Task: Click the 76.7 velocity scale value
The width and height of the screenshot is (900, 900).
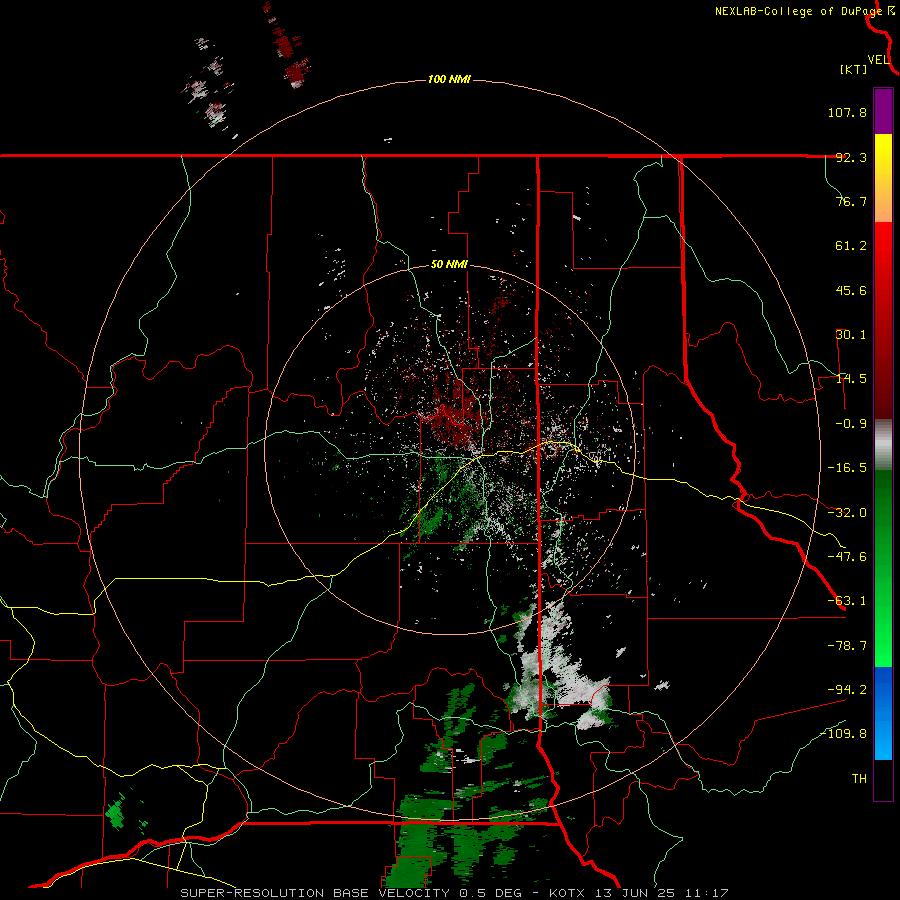Action: point(851,201)
